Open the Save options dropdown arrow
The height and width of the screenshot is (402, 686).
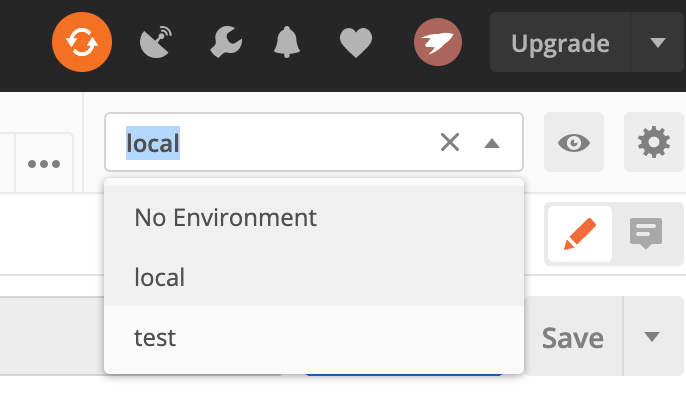pyautogui.click(x=653, y=337)
